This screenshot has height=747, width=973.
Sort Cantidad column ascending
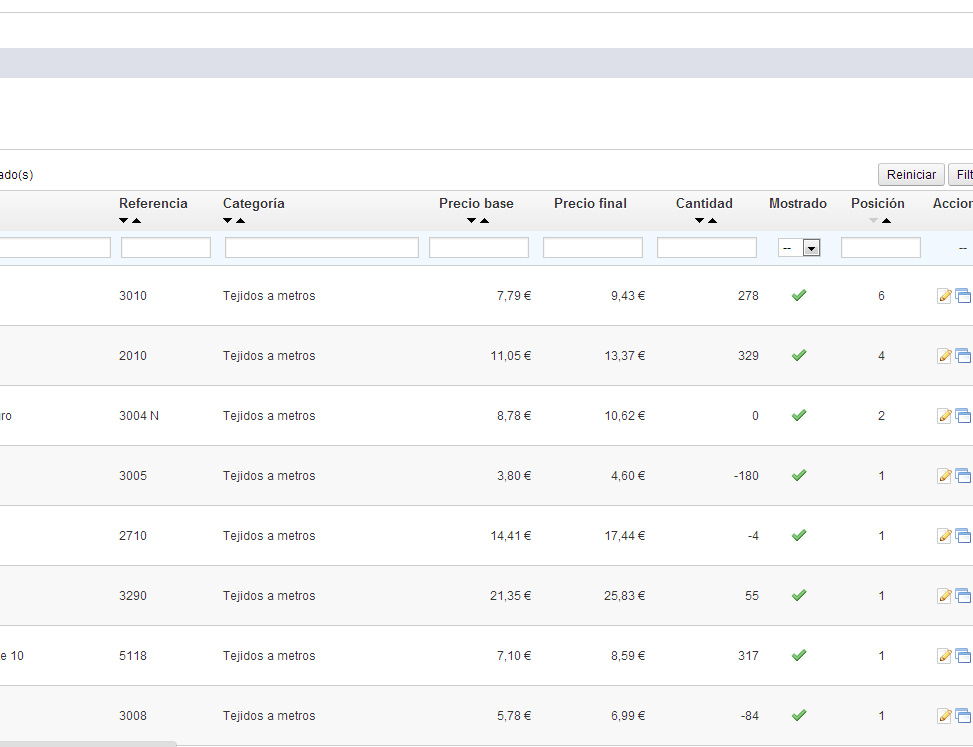(x=712, y=221)
